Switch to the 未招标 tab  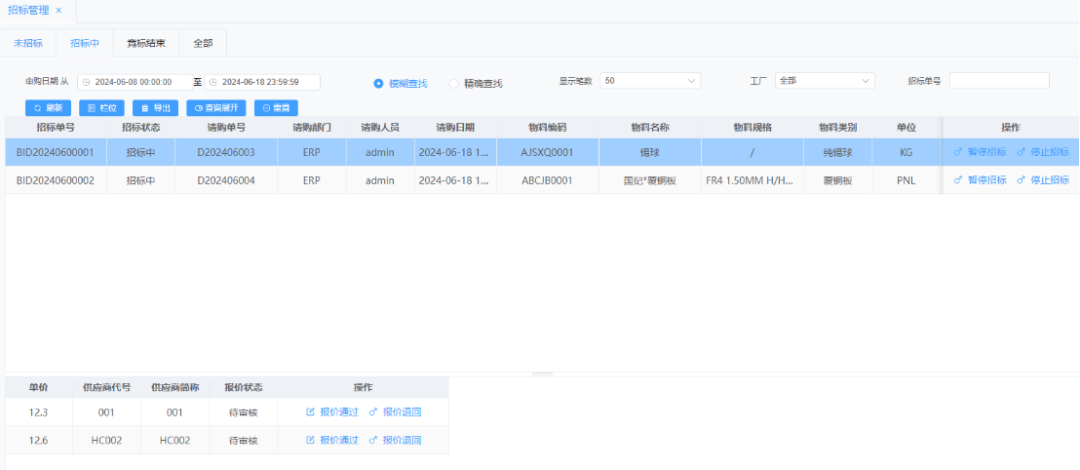point(28,43)
